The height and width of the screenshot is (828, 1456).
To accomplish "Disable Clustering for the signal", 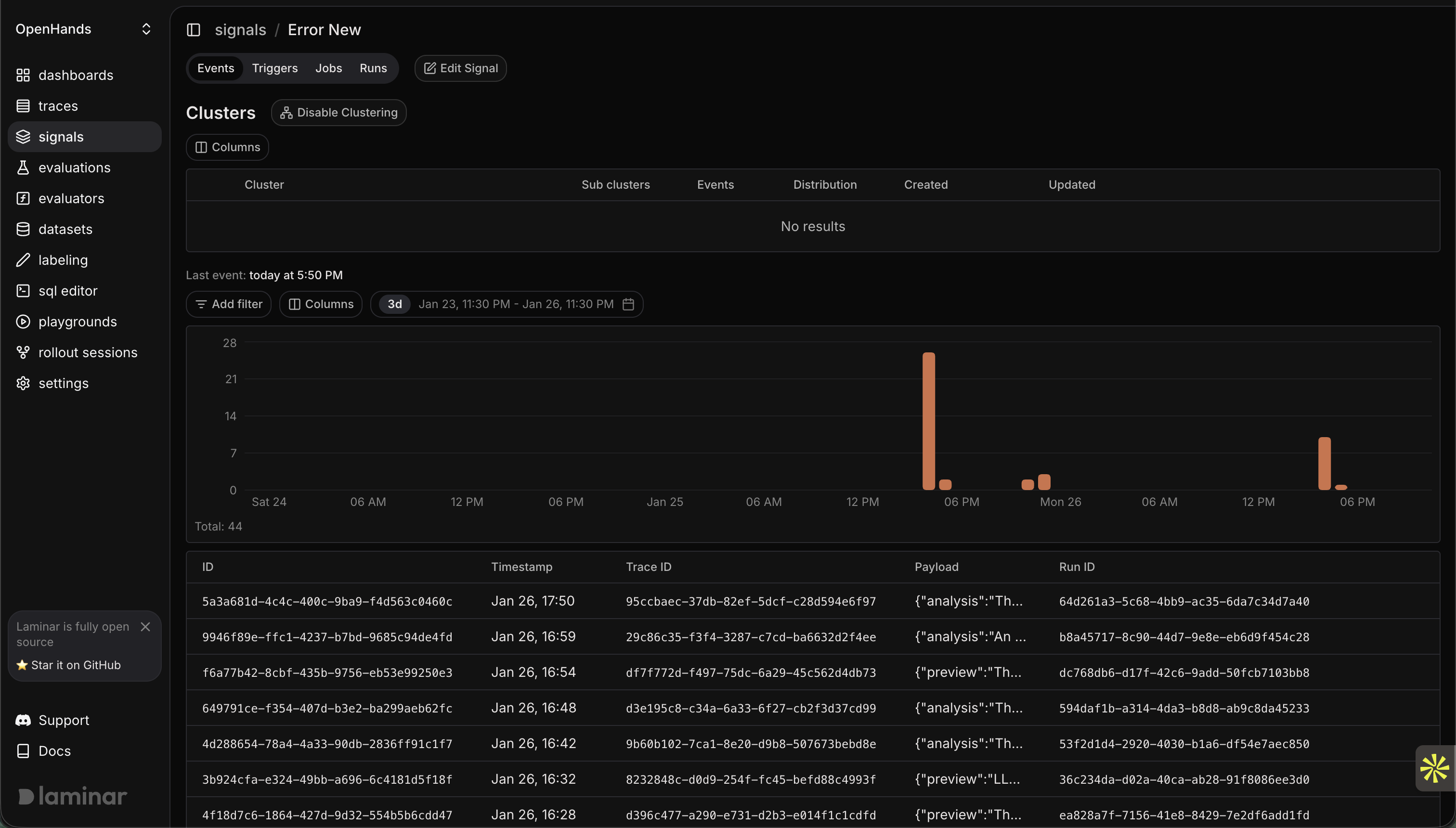I will (x=339, y=112).
